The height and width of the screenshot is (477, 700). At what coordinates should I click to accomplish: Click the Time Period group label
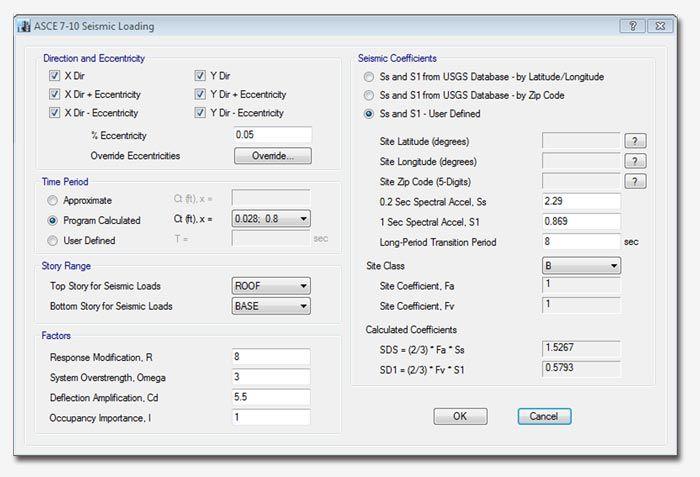pyautogui.click(x=65, y=182)
